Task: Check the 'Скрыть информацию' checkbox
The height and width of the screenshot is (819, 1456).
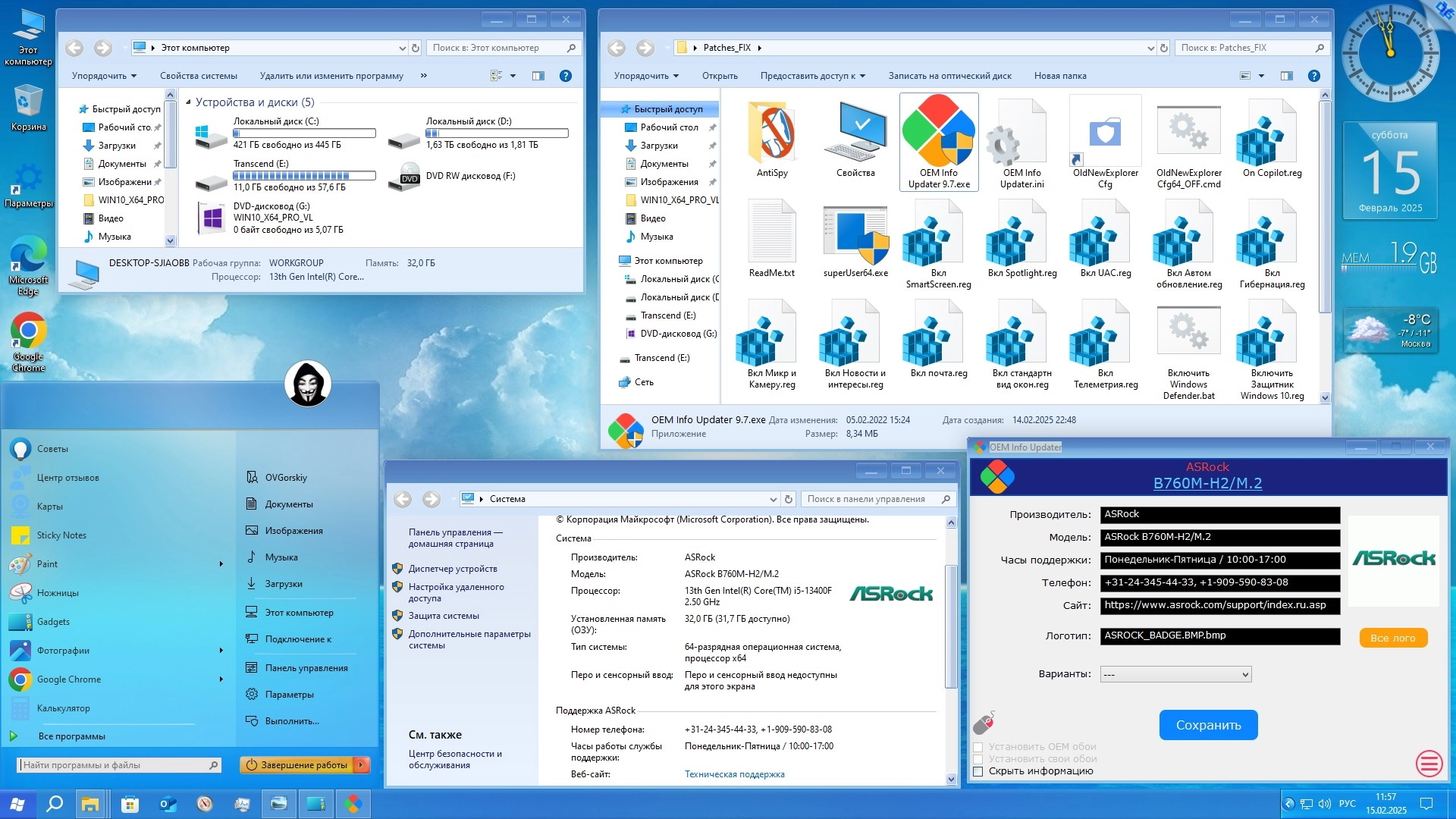Action: click(x=978, y=771)
